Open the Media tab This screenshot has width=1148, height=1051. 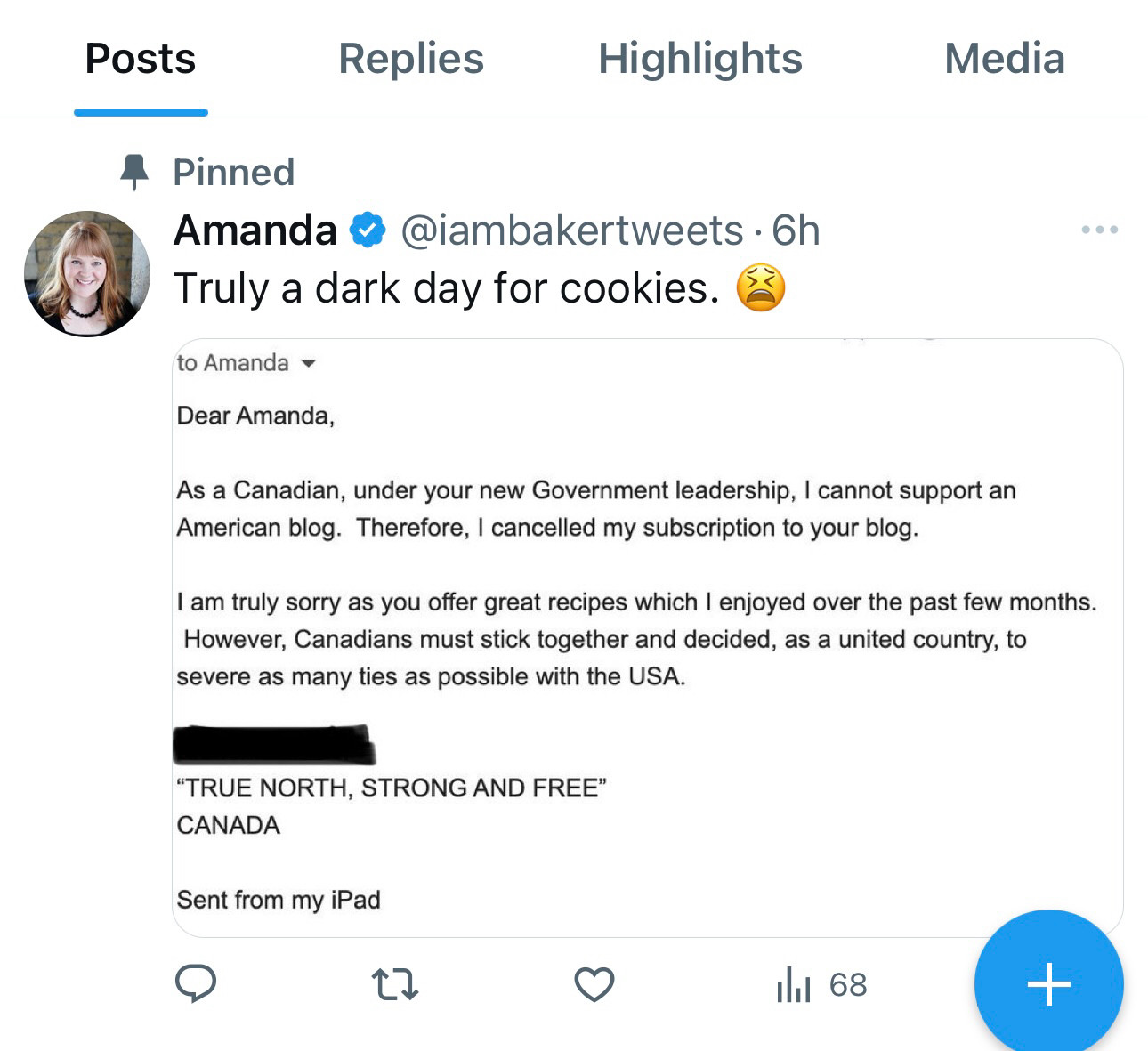click(1005, 59)
